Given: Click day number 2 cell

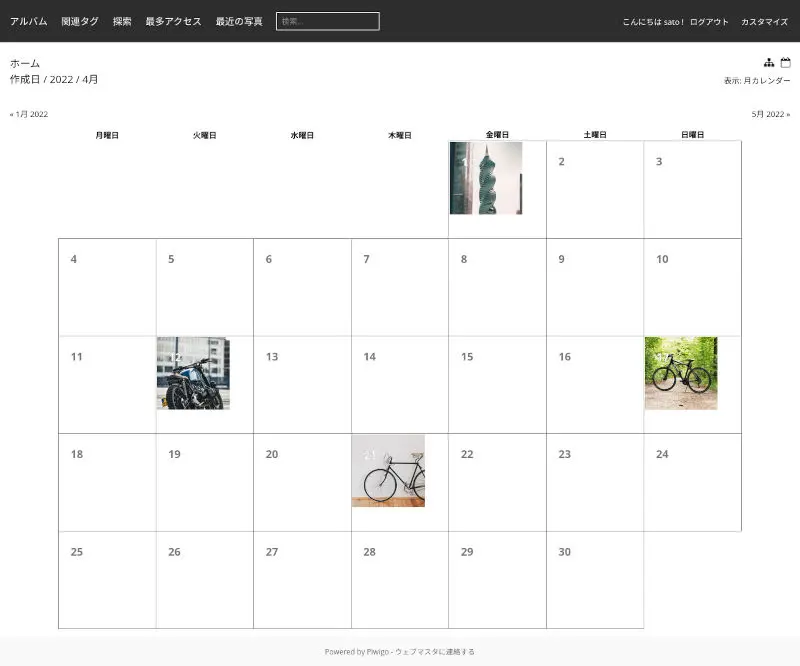Looking at the screenshot, I should click(x=595, y=189).
